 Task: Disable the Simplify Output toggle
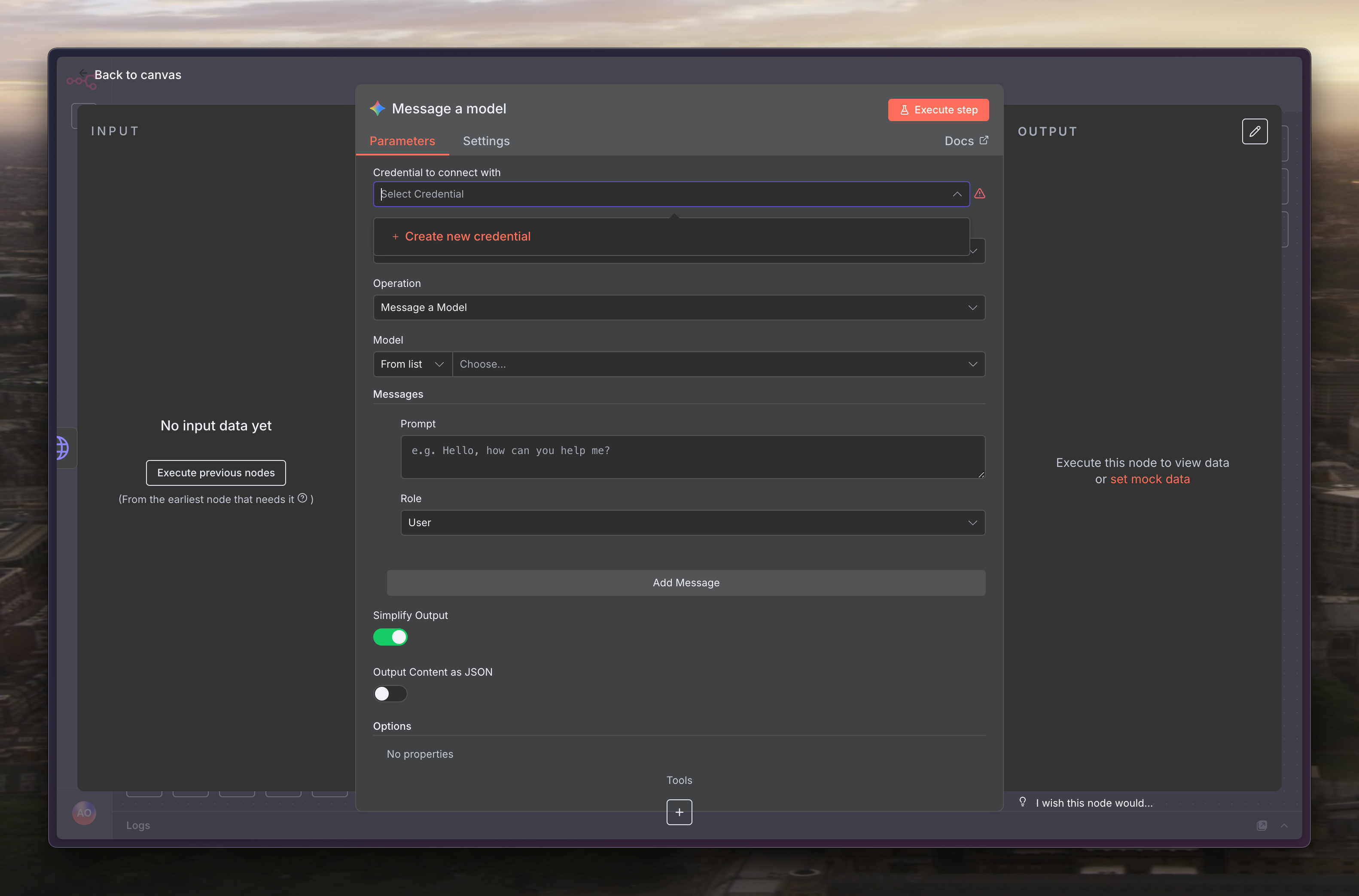[x=390, y=637]
